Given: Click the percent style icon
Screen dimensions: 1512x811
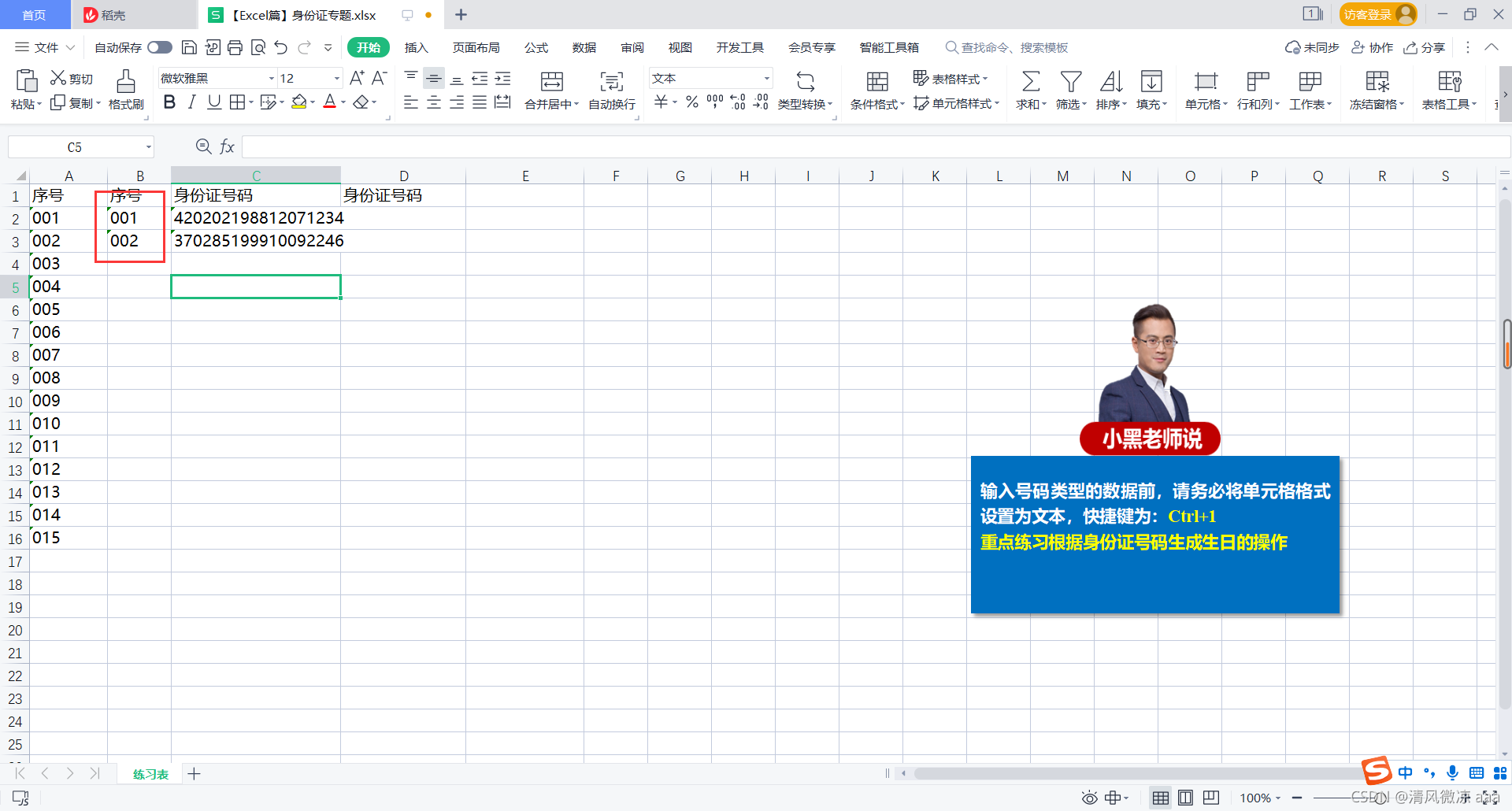Looking at the screenshot, I should pos(692,102).
